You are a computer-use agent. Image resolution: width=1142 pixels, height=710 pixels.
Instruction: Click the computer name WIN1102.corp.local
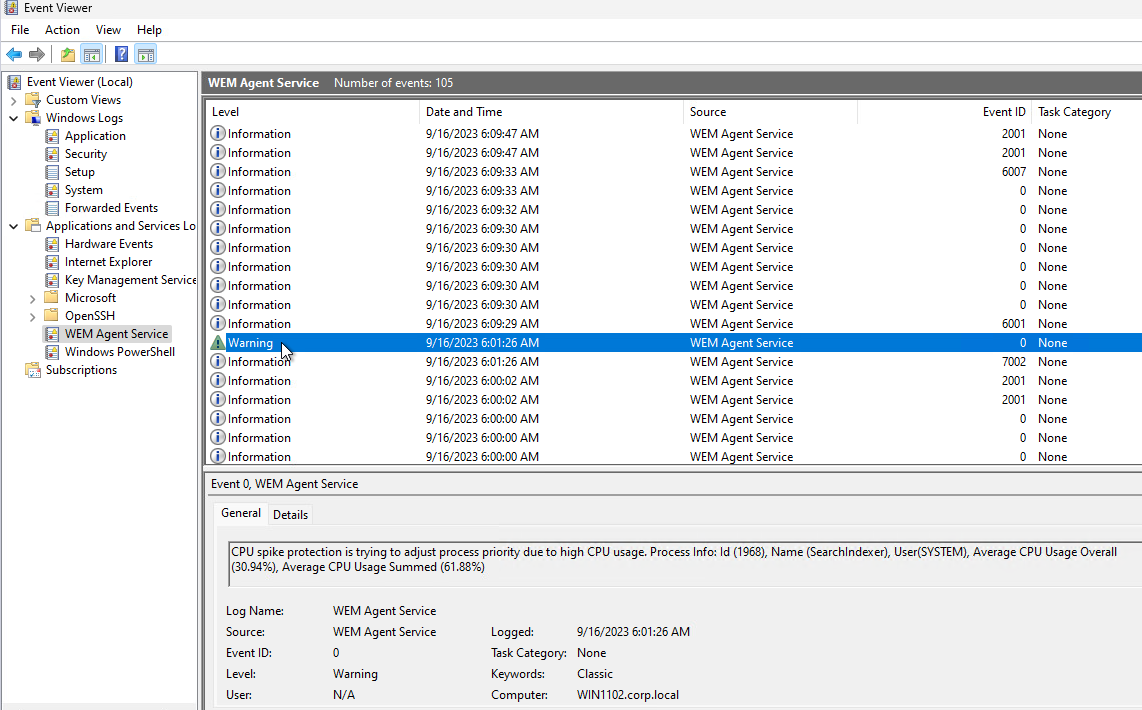click(628, 695)
